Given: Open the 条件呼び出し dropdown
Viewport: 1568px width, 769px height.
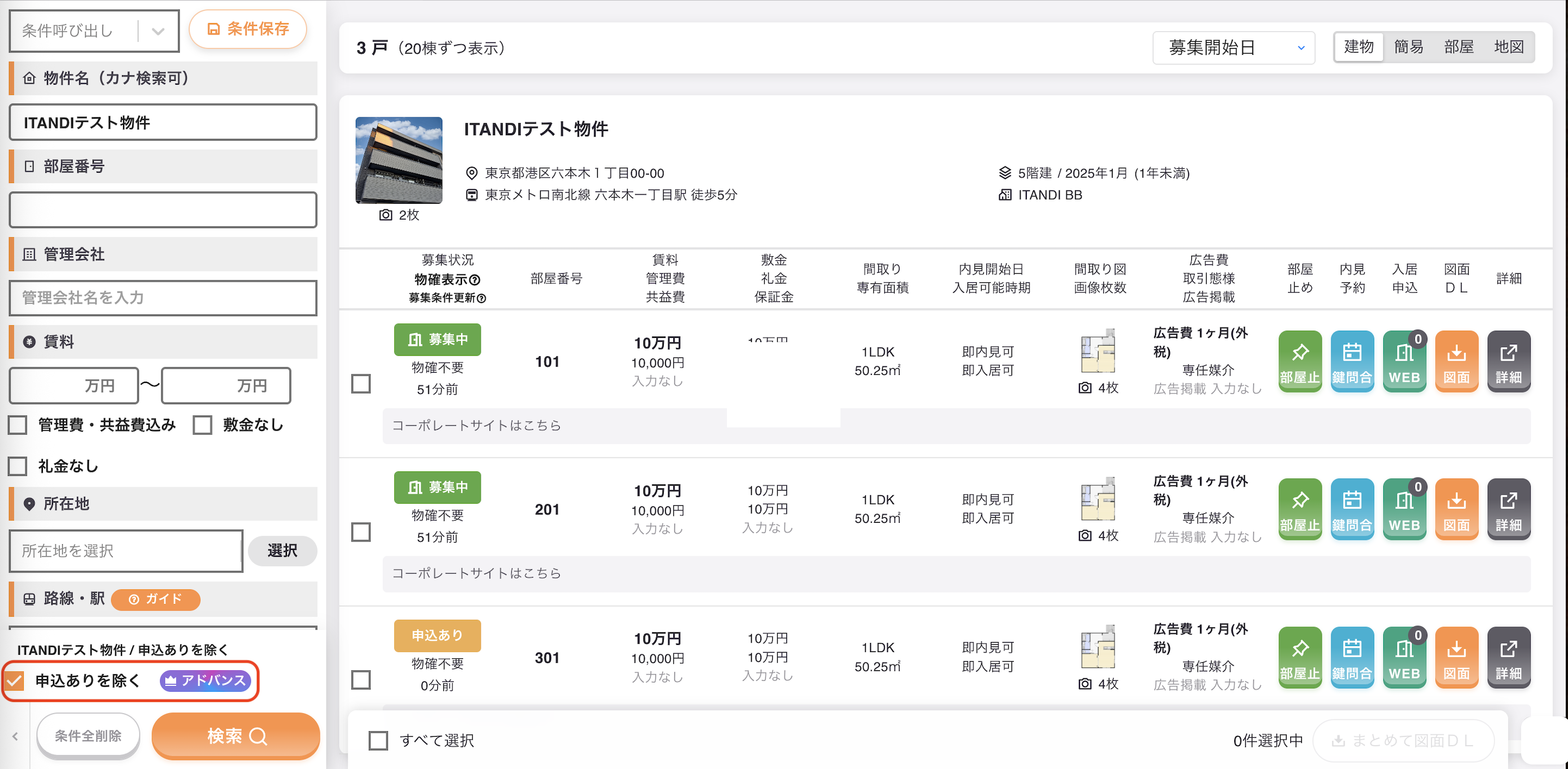Looking at the screenshot, I should (x=94, y=30).
